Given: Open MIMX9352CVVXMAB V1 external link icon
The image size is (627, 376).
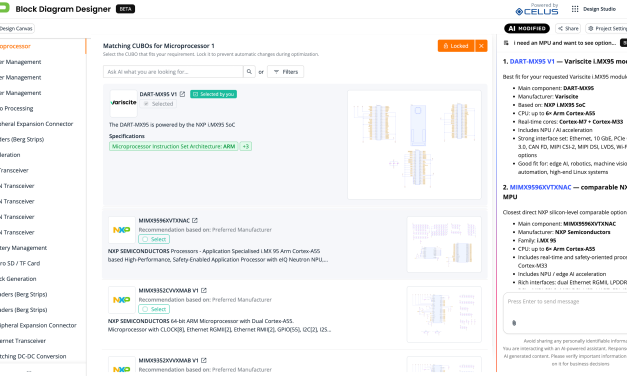Looking at the screenshot, I should (204, 290).
